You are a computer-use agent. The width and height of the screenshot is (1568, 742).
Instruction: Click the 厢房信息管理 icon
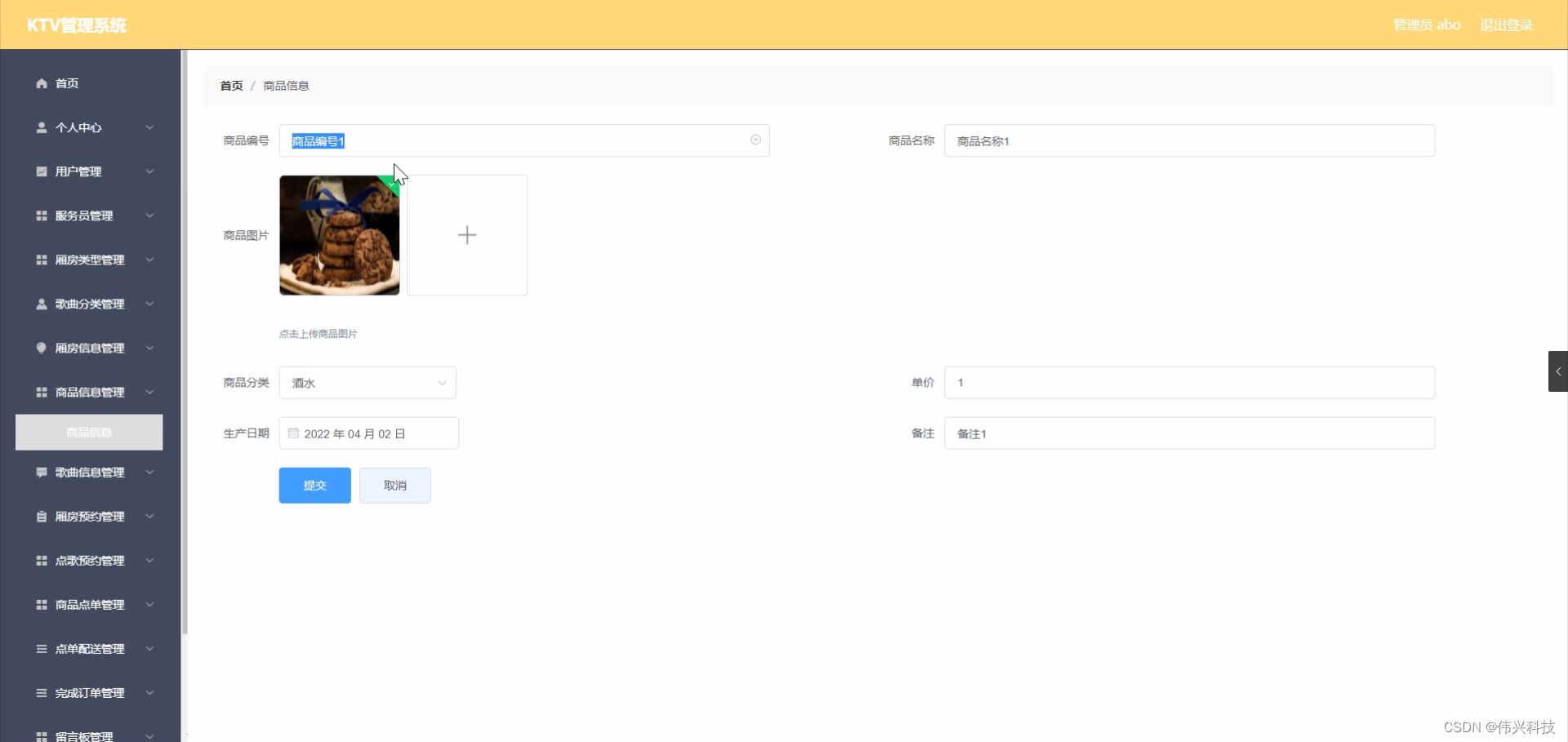[x=40, y=348]
